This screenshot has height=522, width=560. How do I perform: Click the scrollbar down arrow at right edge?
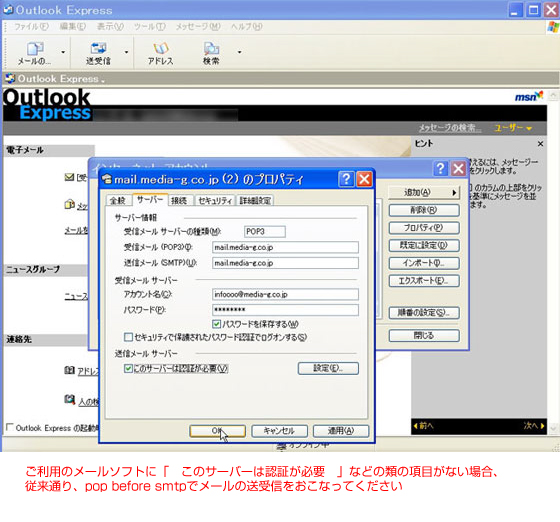pyautogui.click(x=553, y=427)
